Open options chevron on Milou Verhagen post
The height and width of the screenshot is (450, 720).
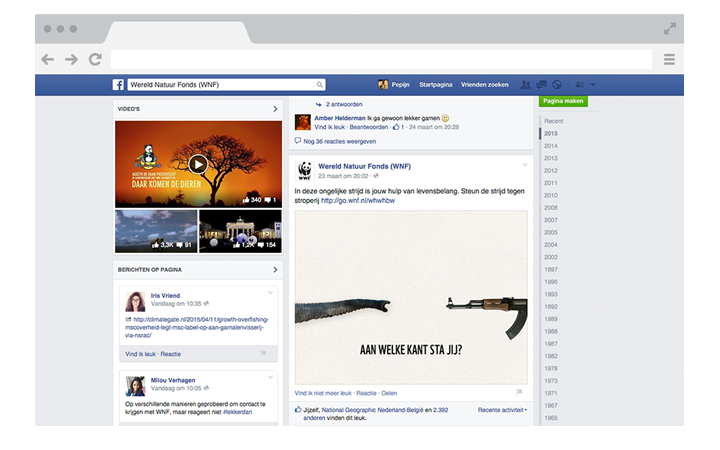click(x=270, y=377)
